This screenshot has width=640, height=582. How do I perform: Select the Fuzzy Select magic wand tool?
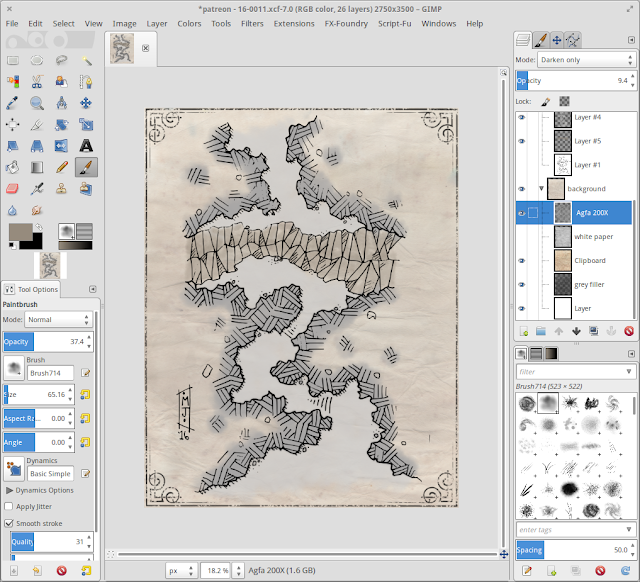pyautogui.click(x=86, y=60)
